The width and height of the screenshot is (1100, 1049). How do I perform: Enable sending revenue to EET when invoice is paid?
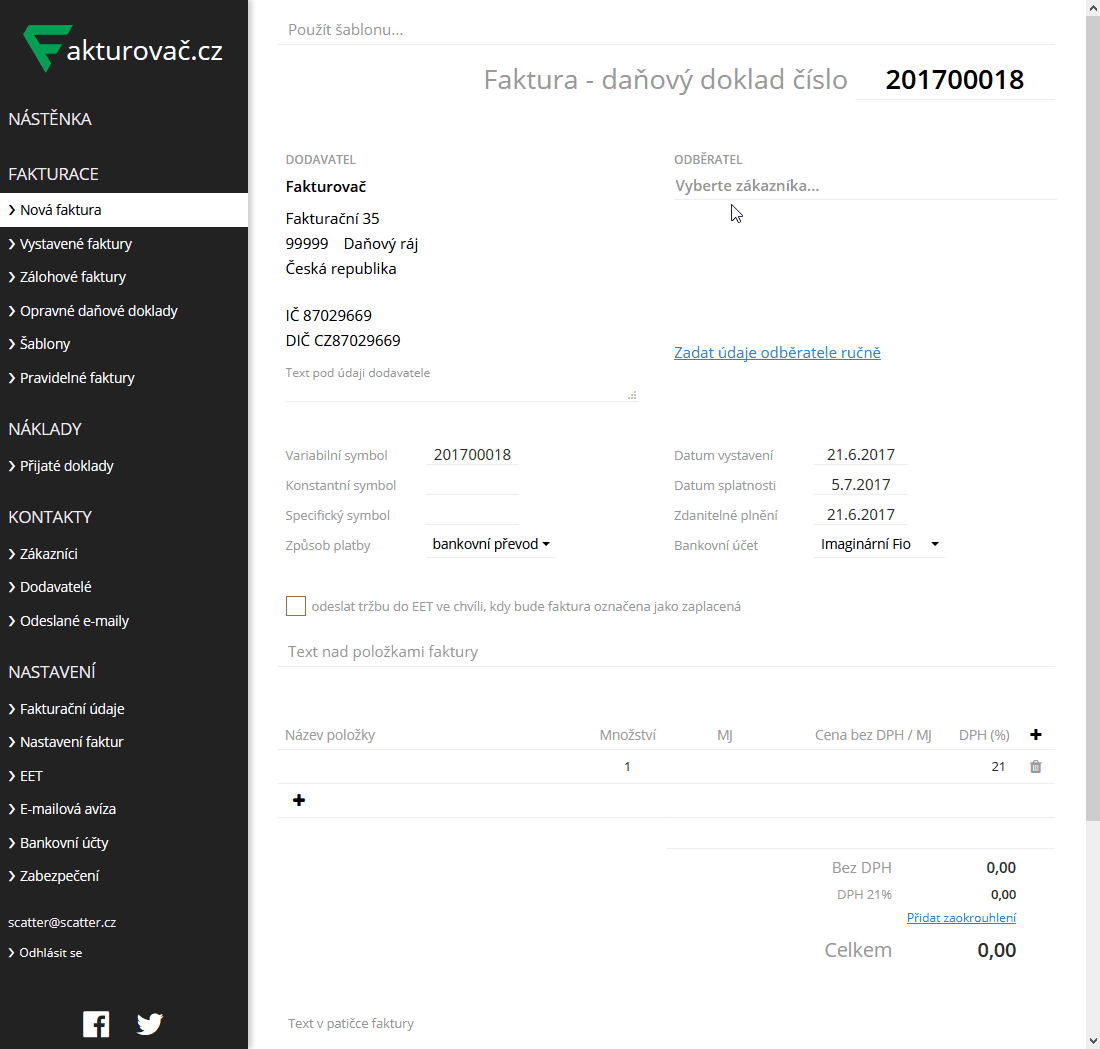pyautogui.click(x=295, y=605)
